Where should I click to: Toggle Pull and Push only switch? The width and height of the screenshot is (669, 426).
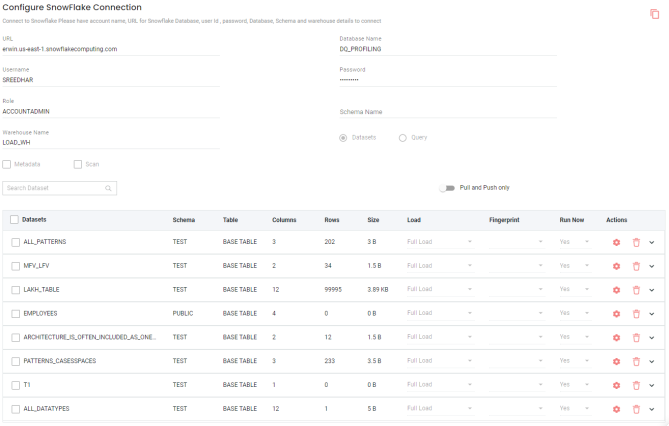(x=446, y=187)
